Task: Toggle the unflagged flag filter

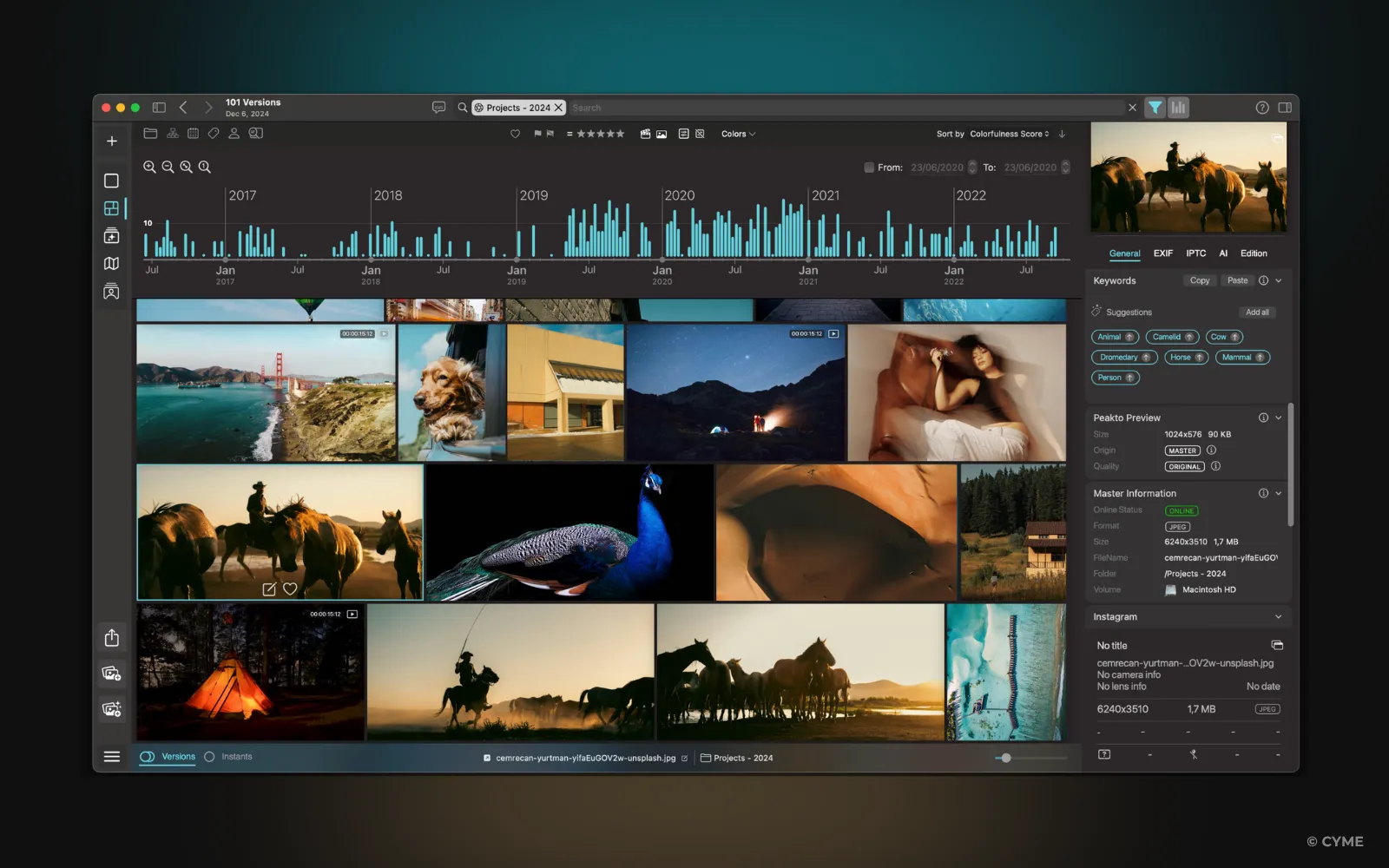Action: click(550, 134)
